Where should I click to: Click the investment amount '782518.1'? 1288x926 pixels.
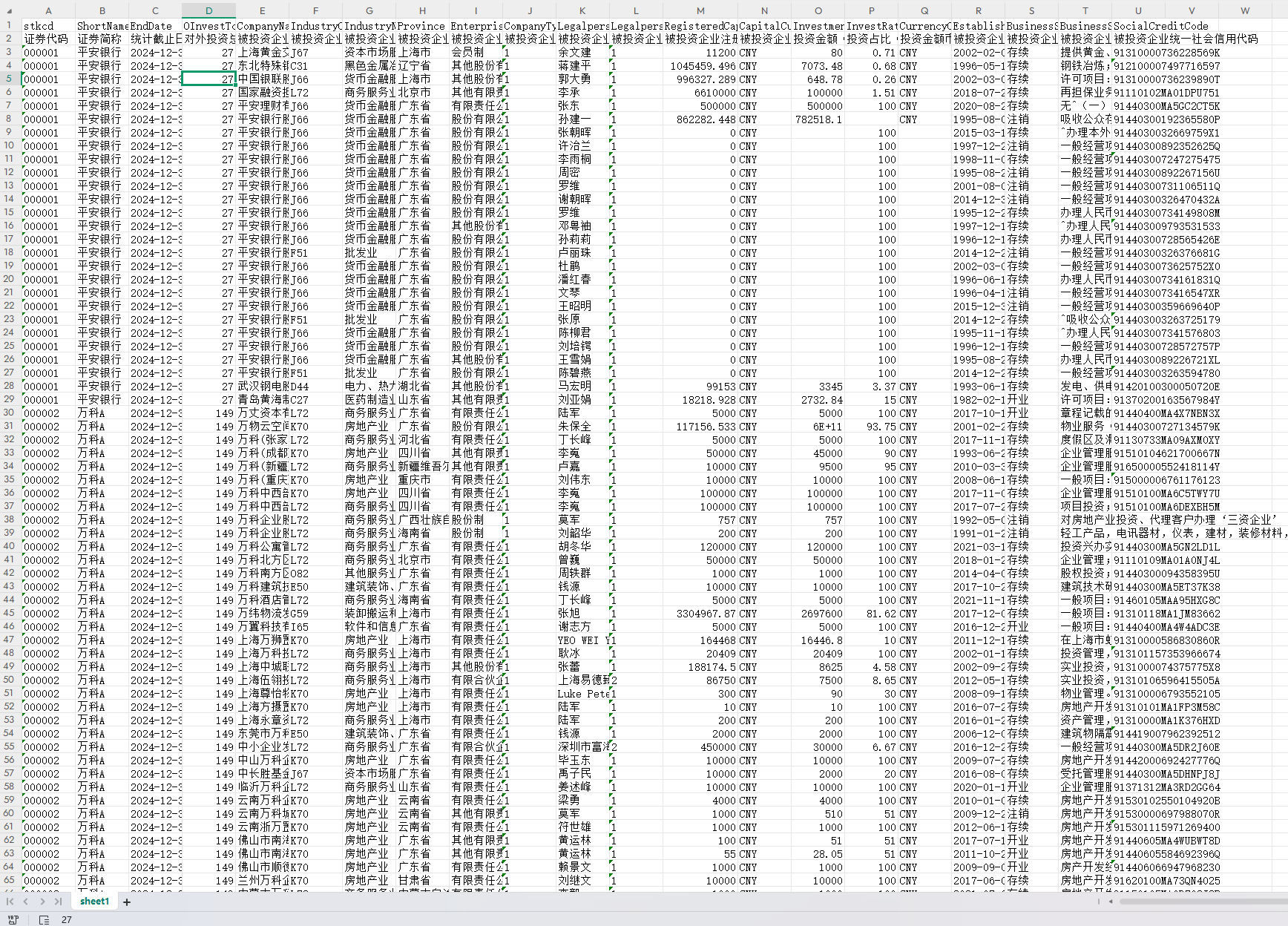pos(819,119)
